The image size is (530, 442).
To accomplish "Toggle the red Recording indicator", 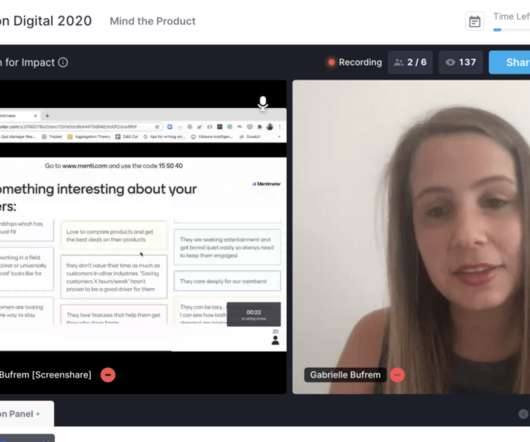I will click(x=331, y=62).
